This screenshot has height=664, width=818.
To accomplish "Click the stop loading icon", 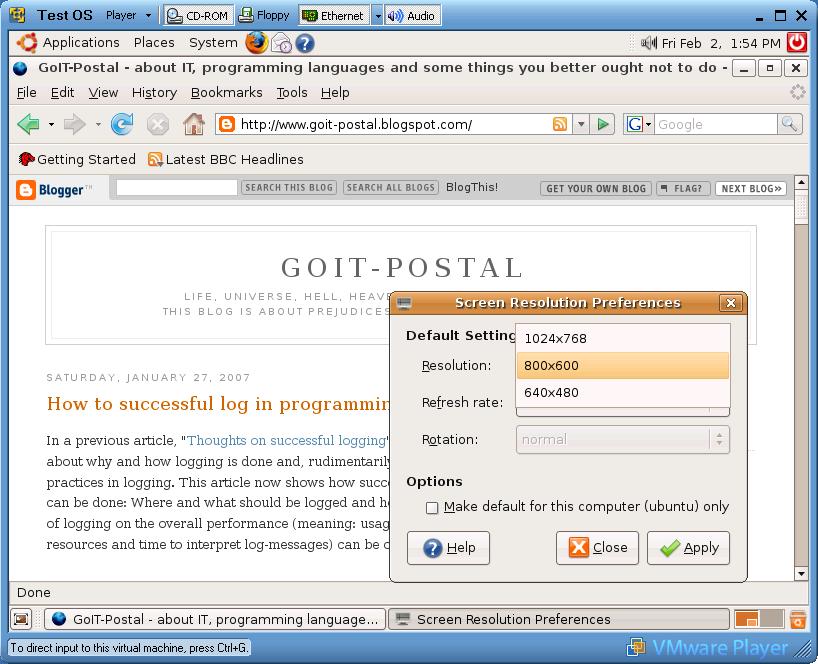I will [158, 125].
